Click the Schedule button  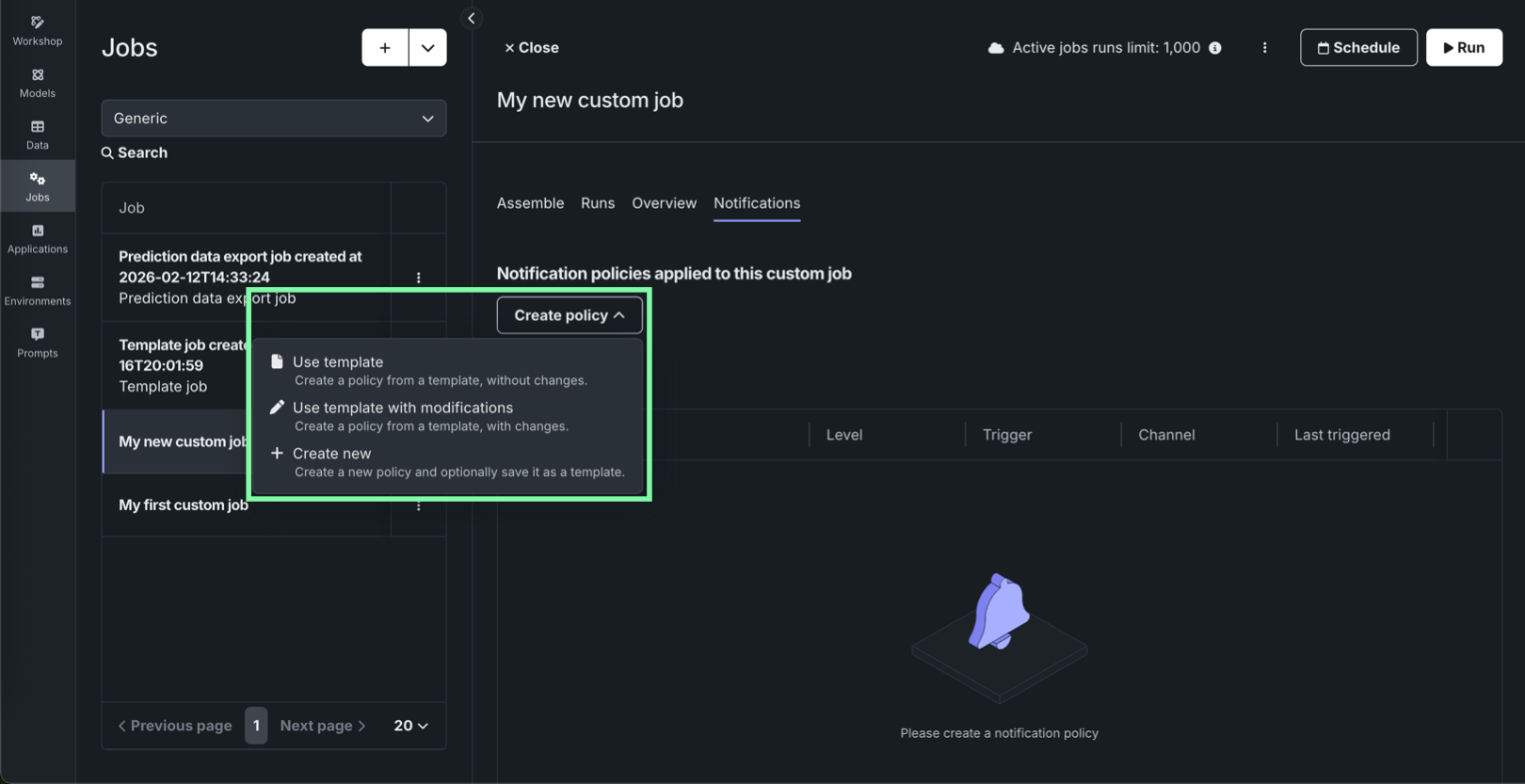(x=1357, y=48)
